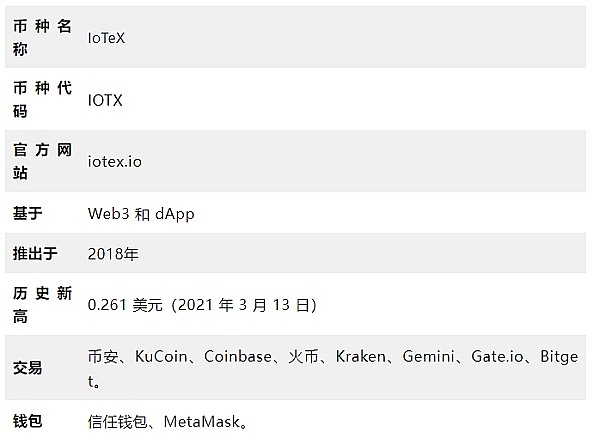This screenshot has width=600, height=438.
Task: Click the 基于 row label
Action: click(x=27, y=213)
